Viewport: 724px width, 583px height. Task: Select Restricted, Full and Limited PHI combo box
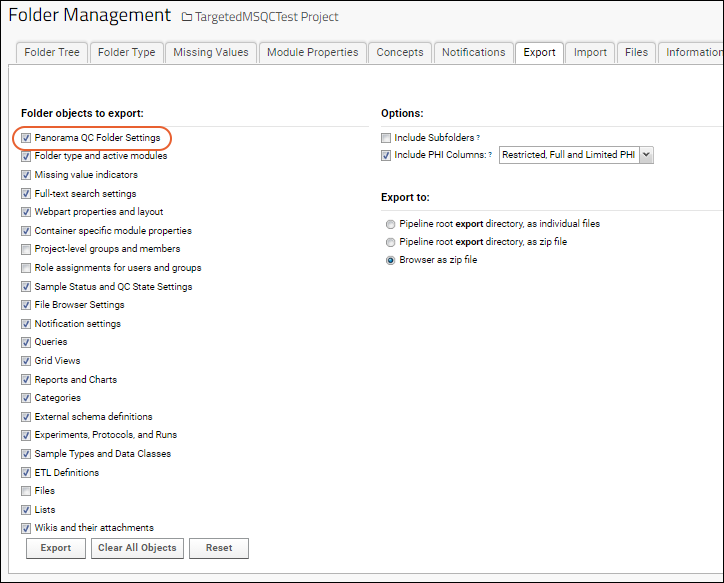click(576, 155)
